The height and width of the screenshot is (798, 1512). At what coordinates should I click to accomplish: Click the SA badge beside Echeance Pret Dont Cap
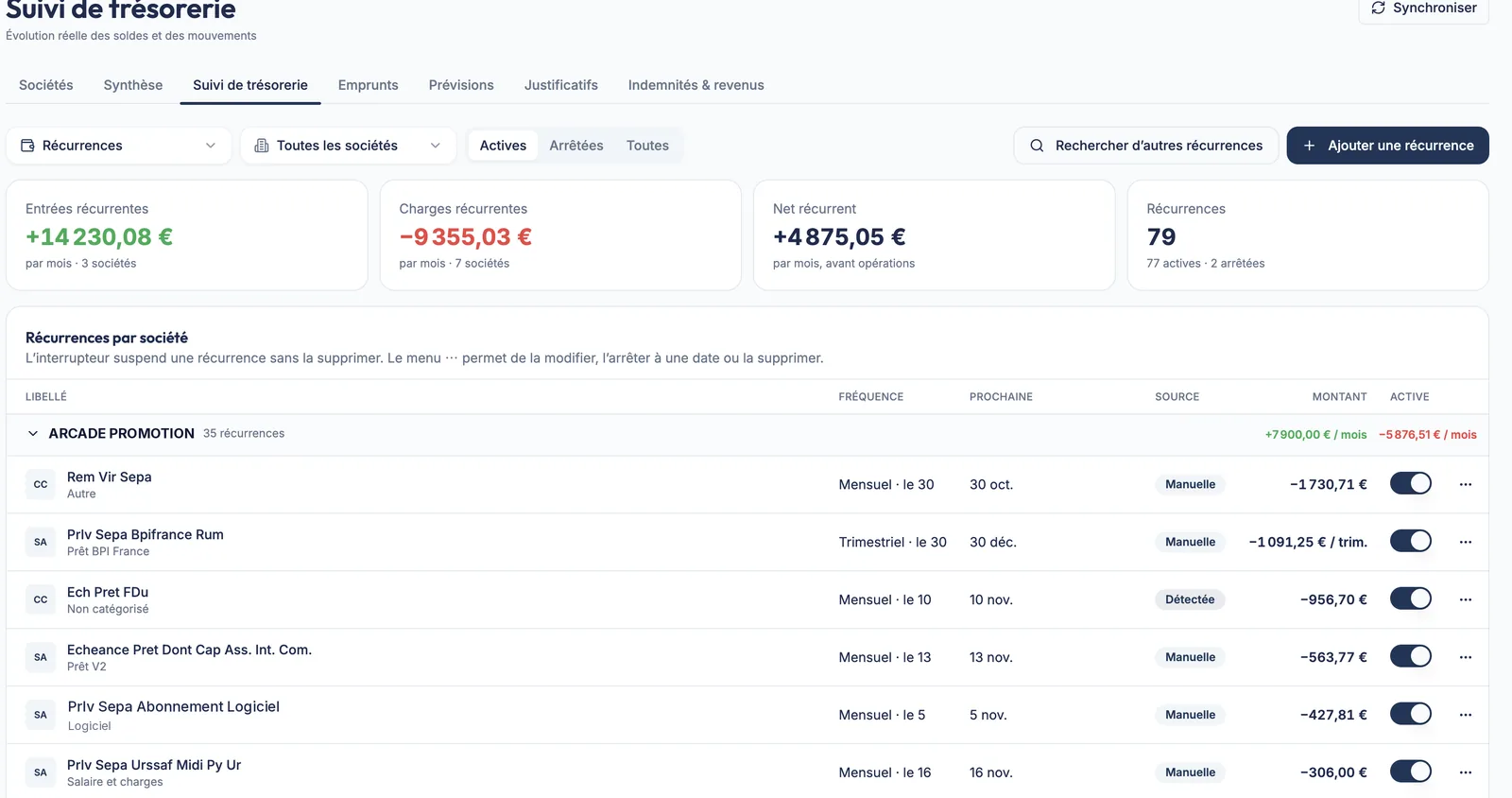pos(41,657)
